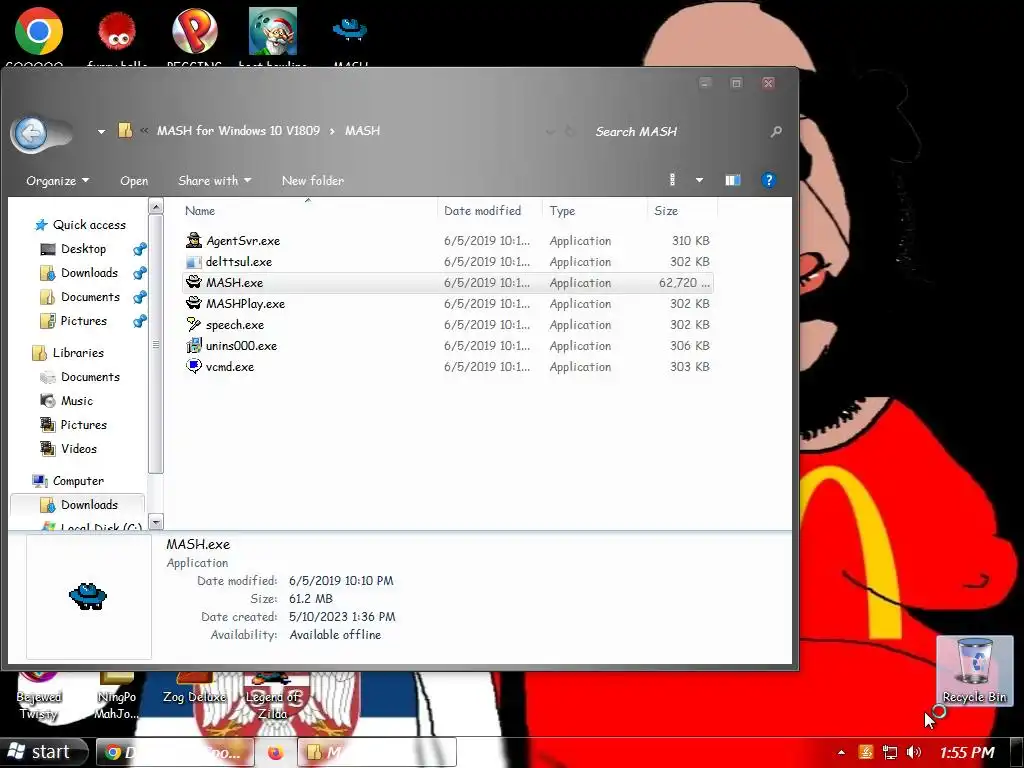Screen dimensions: 1024x768
Task: Click the Start button
Action: point(42,752)
